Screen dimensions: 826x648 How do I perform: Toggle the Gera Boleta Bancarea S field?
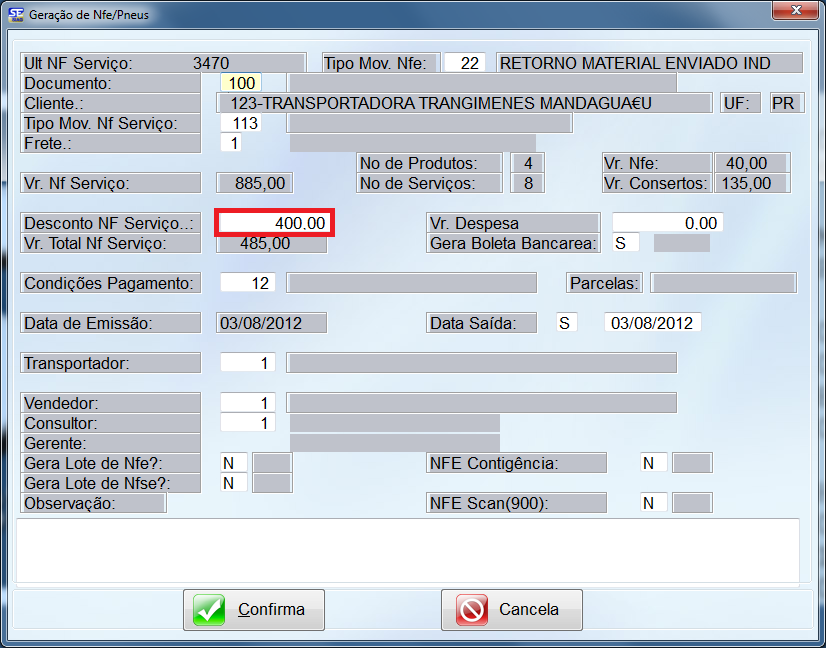point(626,243)
